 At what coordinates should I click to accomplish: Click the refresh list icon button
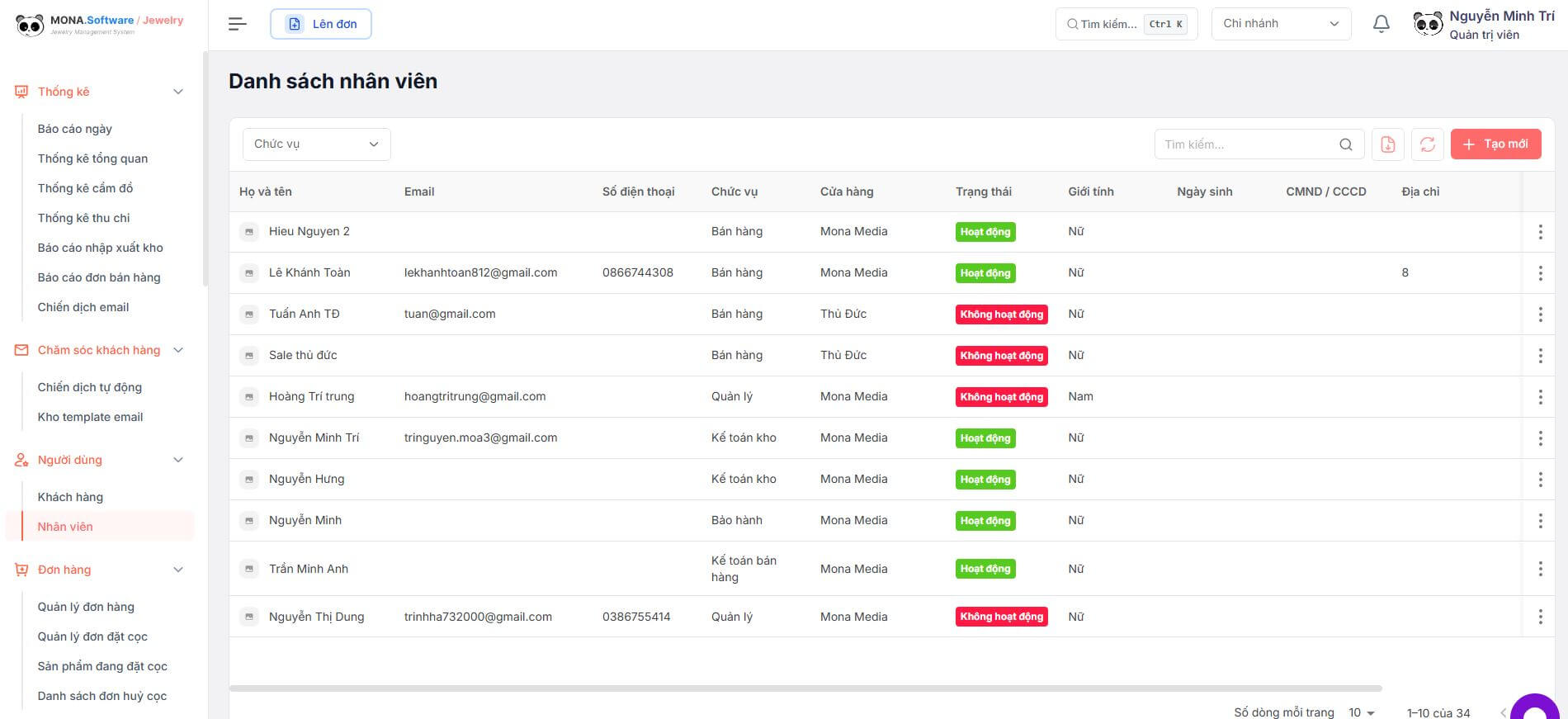point(1427,144)
